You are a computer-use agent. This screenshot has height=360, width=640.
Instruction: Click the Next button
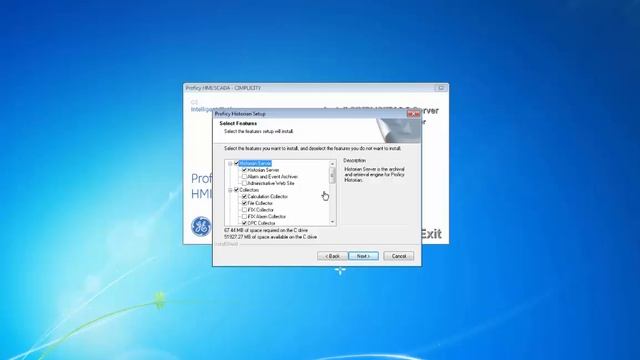point(363,256)
